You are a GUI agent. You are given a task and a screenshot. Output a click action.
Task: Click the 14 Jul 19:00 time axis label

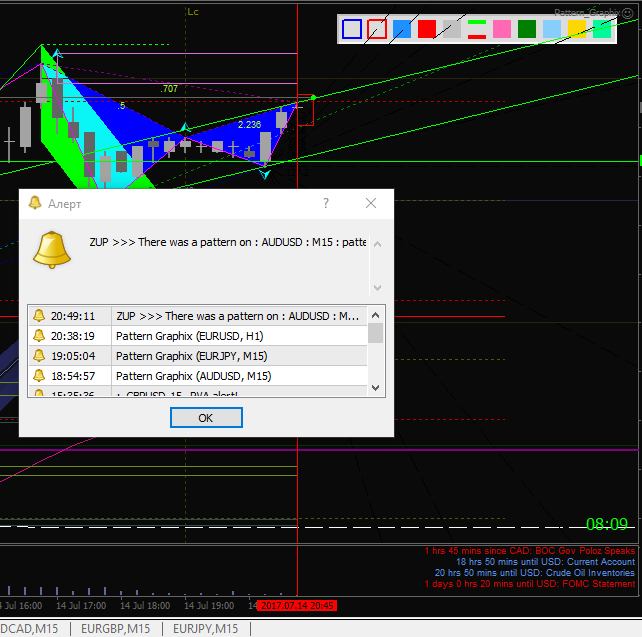209,605
